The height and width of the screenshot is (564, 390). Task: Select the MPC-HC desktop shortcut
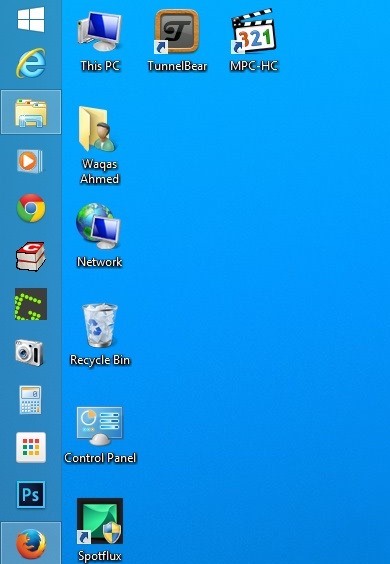(x=254, y=31)
